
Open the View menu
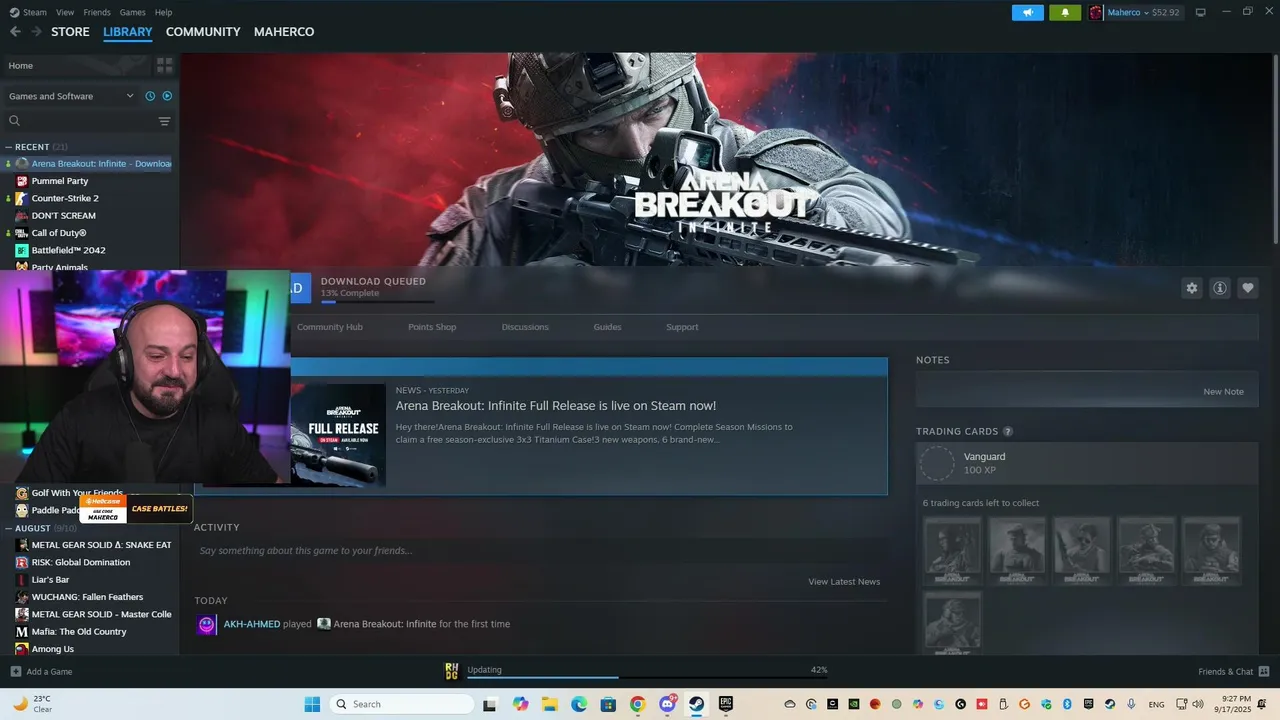[x=65, y=12]
